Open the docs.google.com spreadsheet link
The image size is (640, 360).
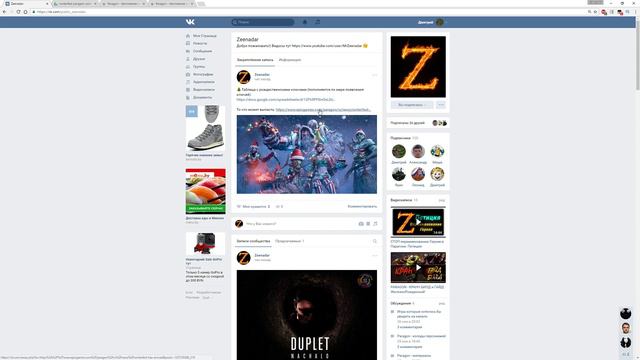285,100
